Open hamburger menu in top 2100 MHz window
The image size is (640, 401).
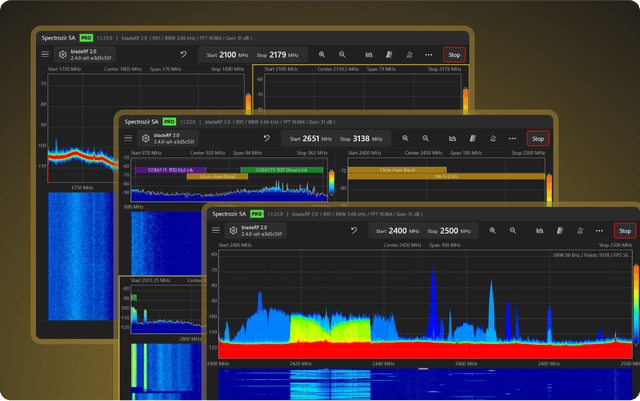click(45, 54)
